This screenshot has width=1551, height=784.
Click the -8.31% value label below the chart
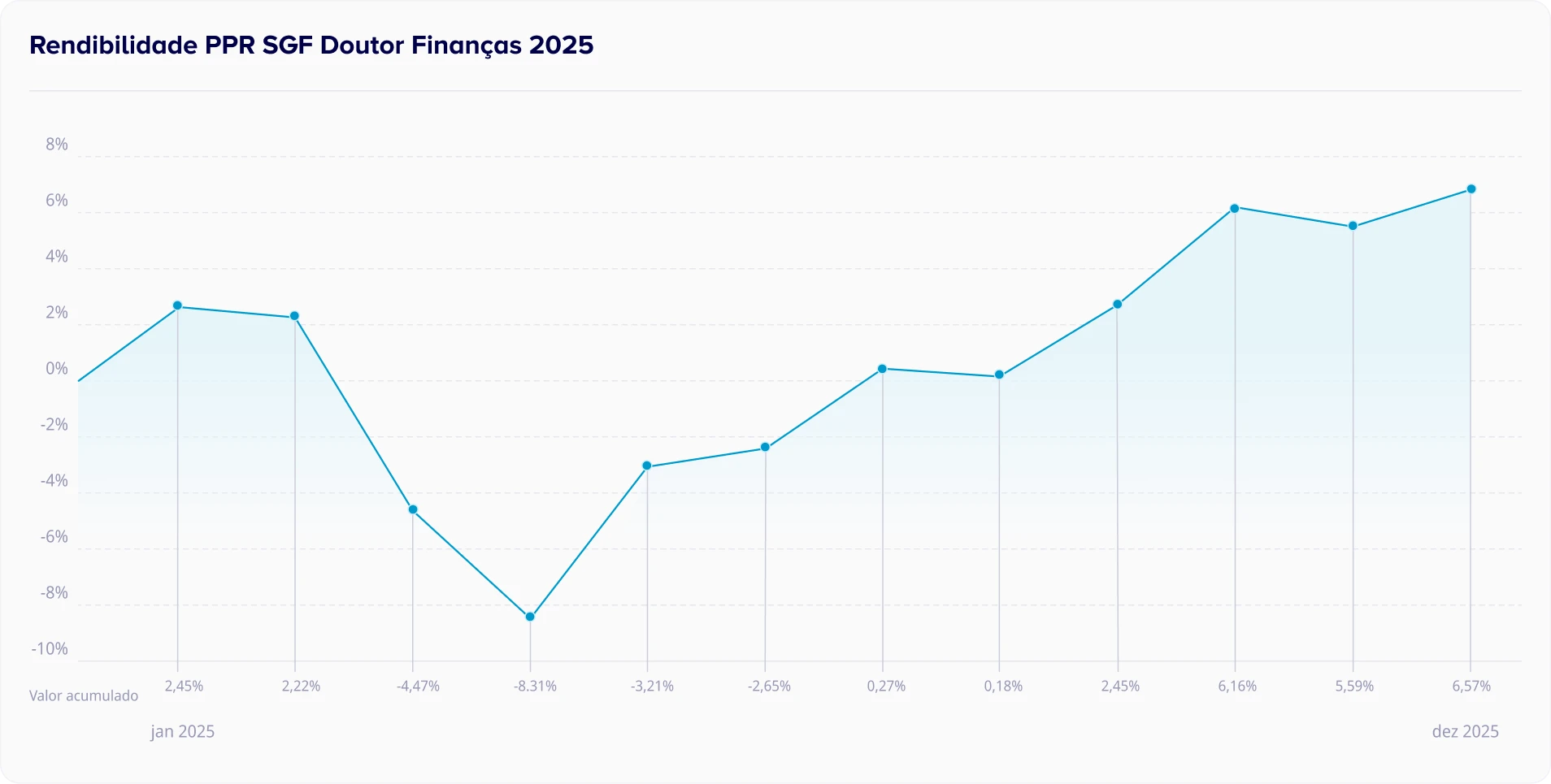coord(535,687)
